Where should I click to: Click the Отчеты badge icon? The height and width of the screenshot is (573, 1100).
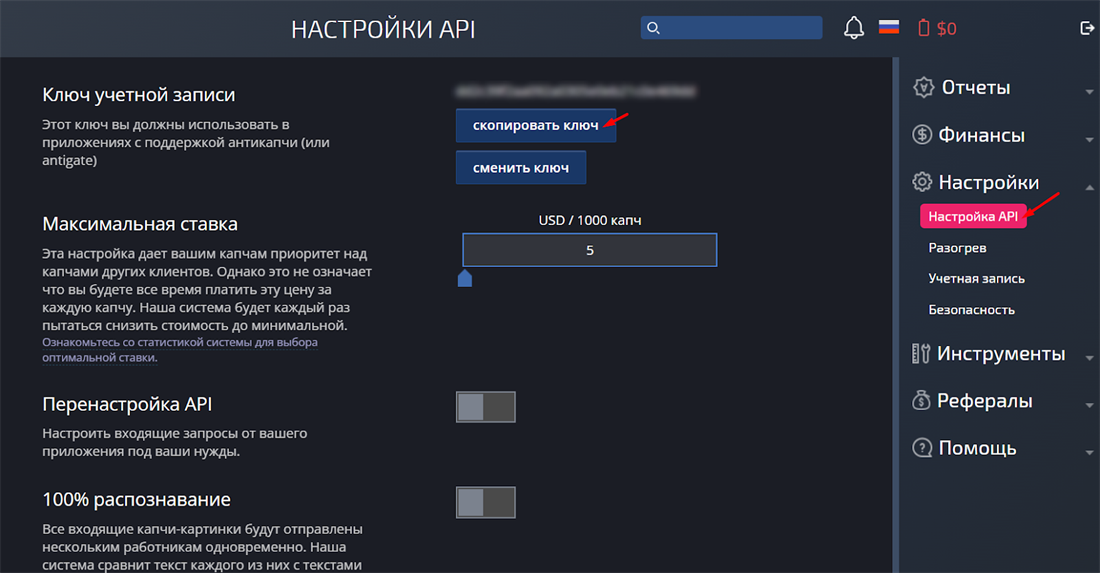pyautogui.click(x=923, y=87)
